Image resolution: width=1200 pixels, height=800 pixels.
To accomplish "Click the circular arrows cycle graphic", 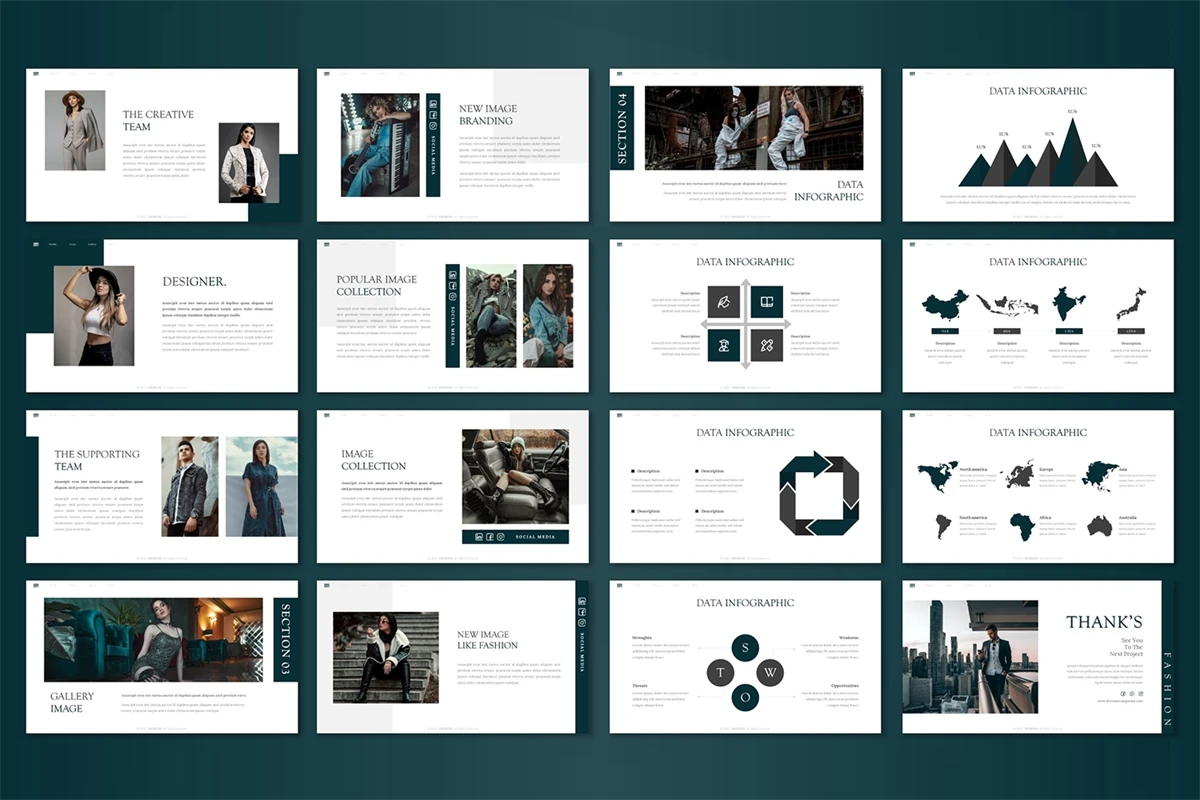I will pos(819,492).
